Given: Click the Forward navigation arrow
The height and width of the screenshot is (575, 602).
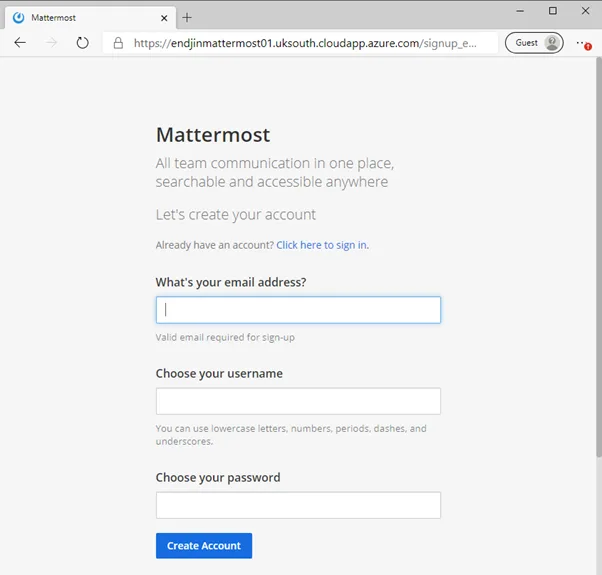Looking at the screenshot, I should click(x=51, y=43).
